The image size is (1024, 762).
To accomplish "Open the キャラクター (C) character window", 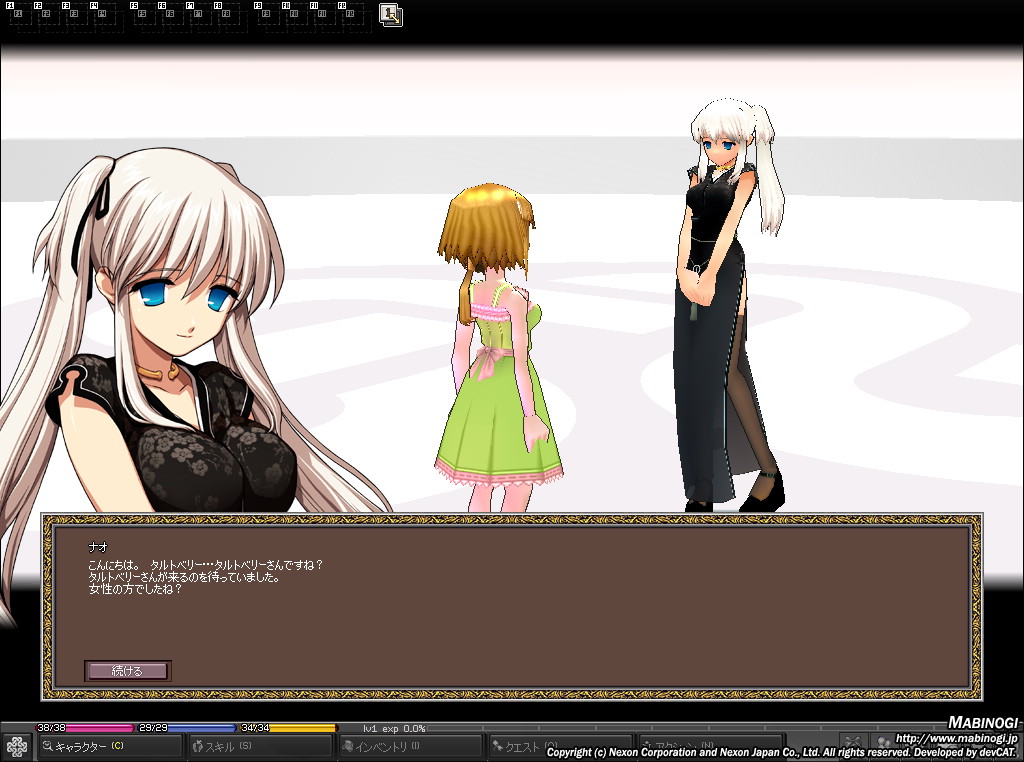I will click(109, 746).
